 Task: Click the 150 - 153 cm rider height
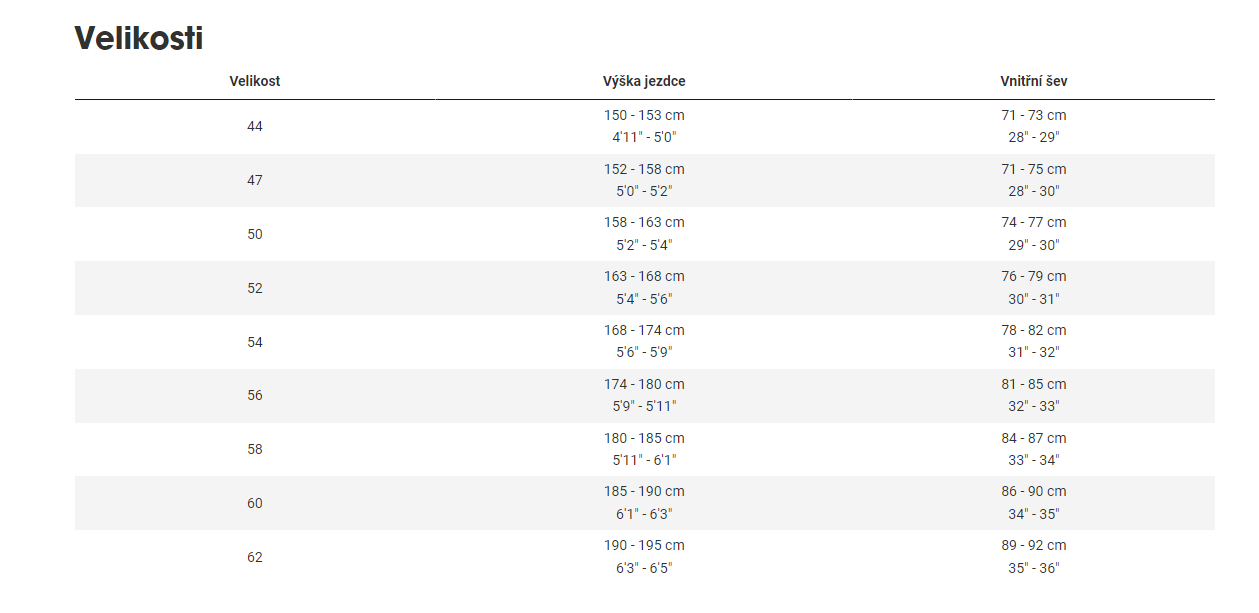point(644,116)
